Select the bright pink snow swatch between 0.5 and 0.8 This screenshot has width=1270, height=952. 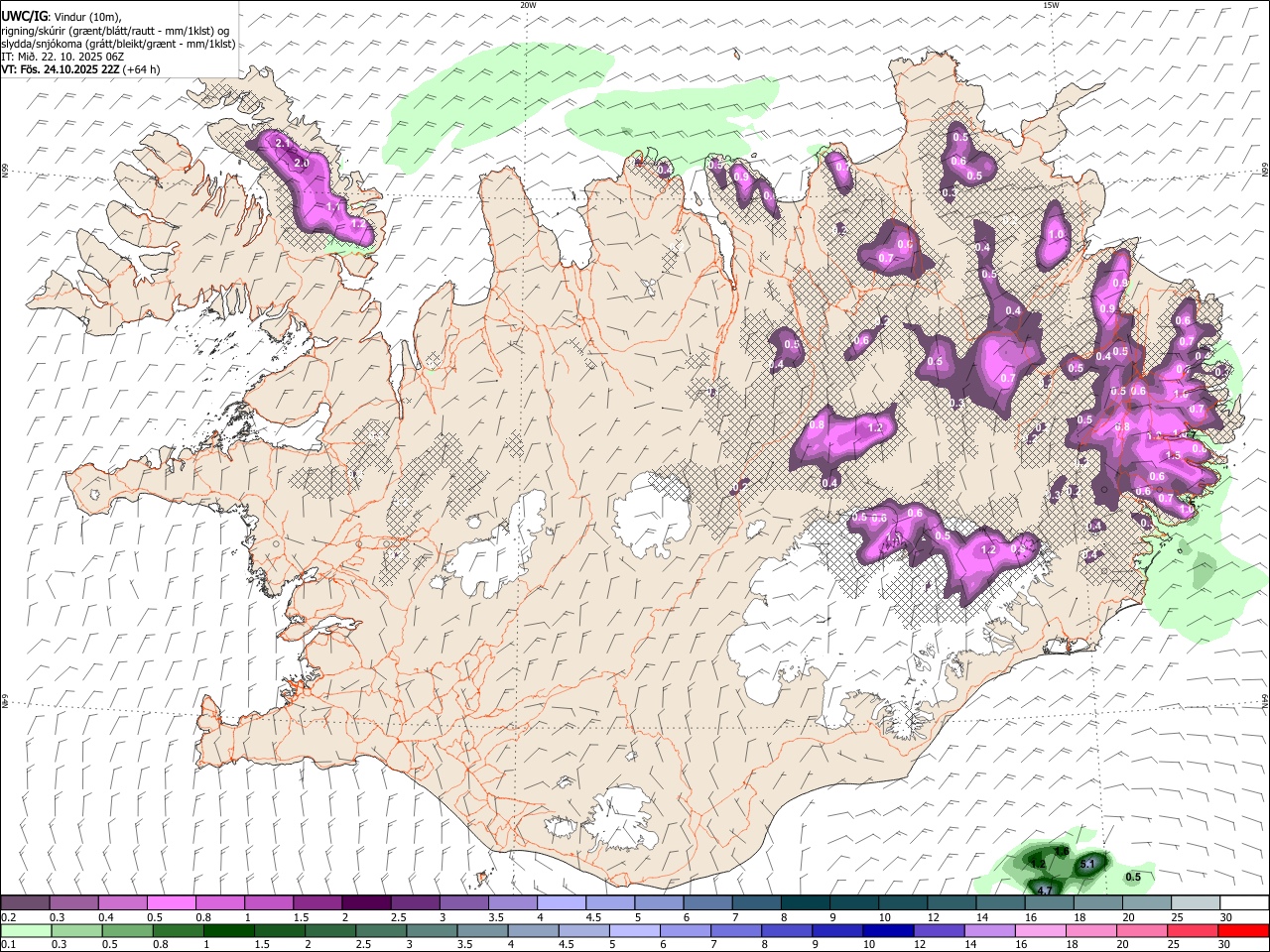[171, 903]
